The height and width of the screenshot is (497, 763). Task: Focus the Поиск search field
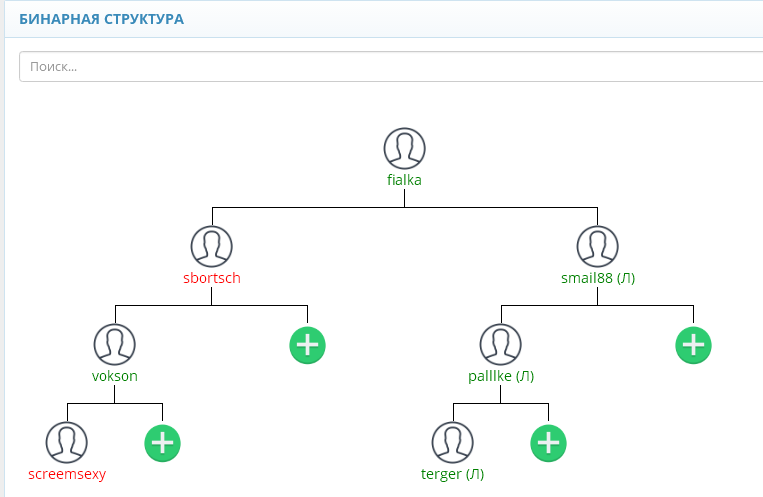click(x=390, y=67)
